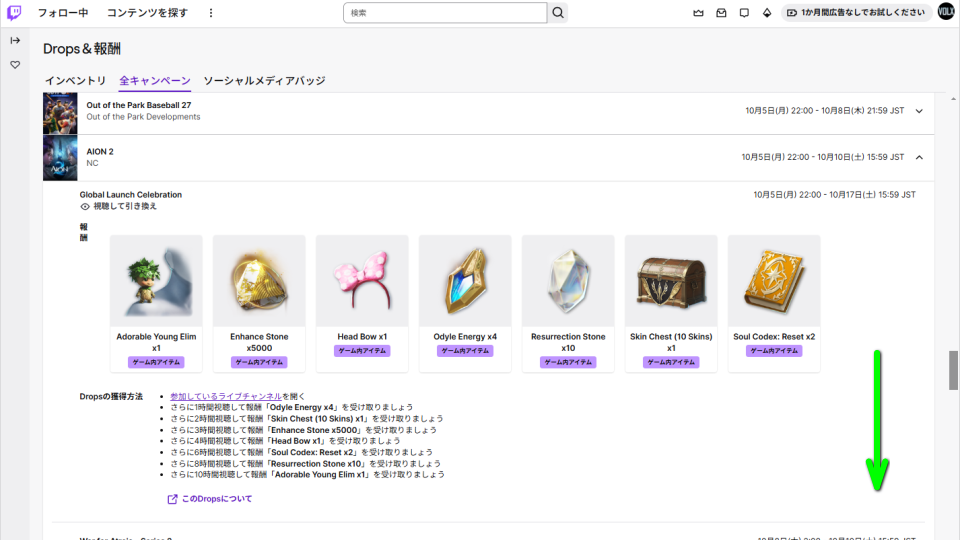Switch to ソーシャルメディアバッジ tab

coord(264,81)
